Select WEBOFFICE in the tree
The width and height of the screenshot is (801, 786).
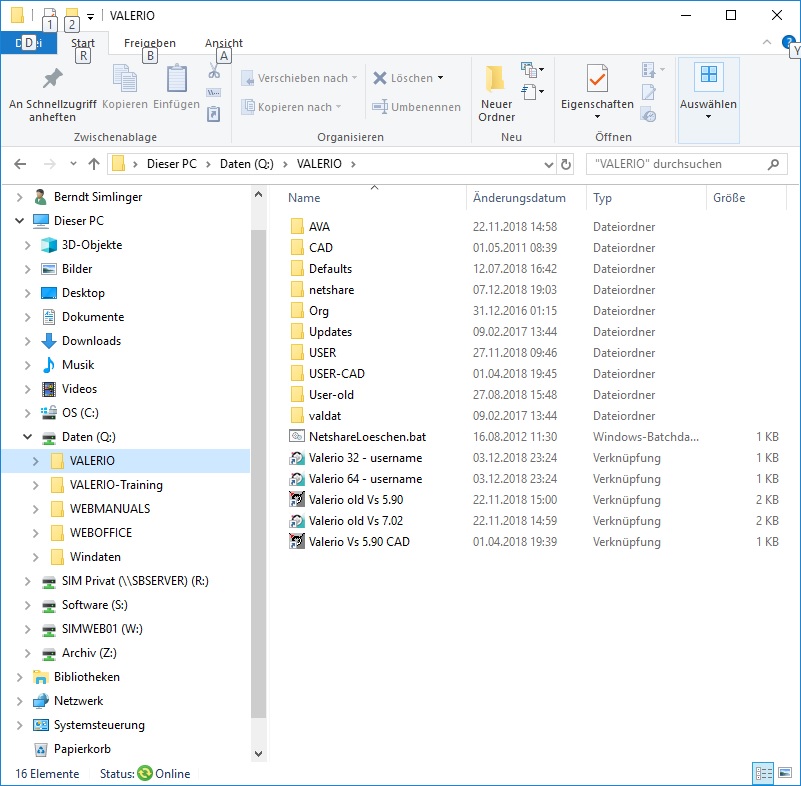tap(101, 533)
